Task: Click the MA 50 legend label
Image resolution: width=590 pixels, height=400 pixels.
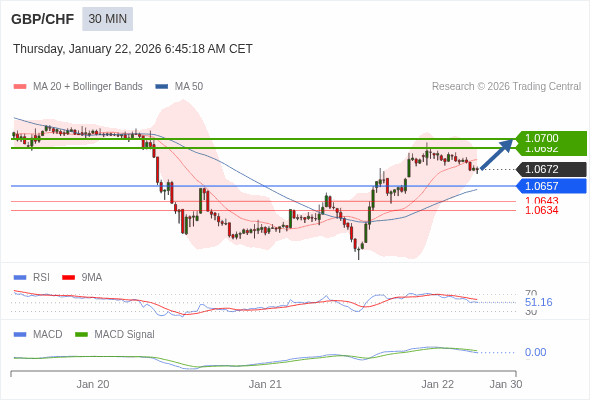Action: click(x=189, y=87)
